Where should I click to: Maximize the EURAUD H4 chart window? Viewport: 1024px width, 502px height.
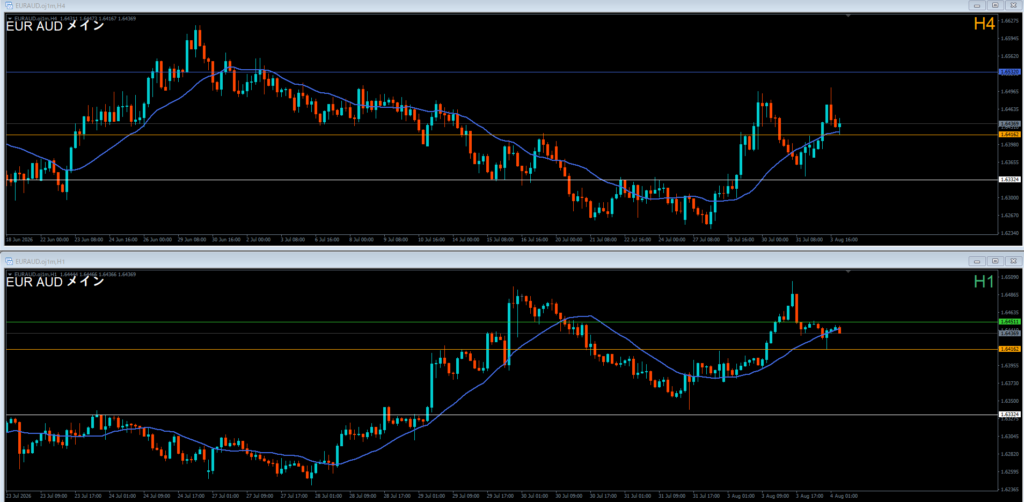995,5
